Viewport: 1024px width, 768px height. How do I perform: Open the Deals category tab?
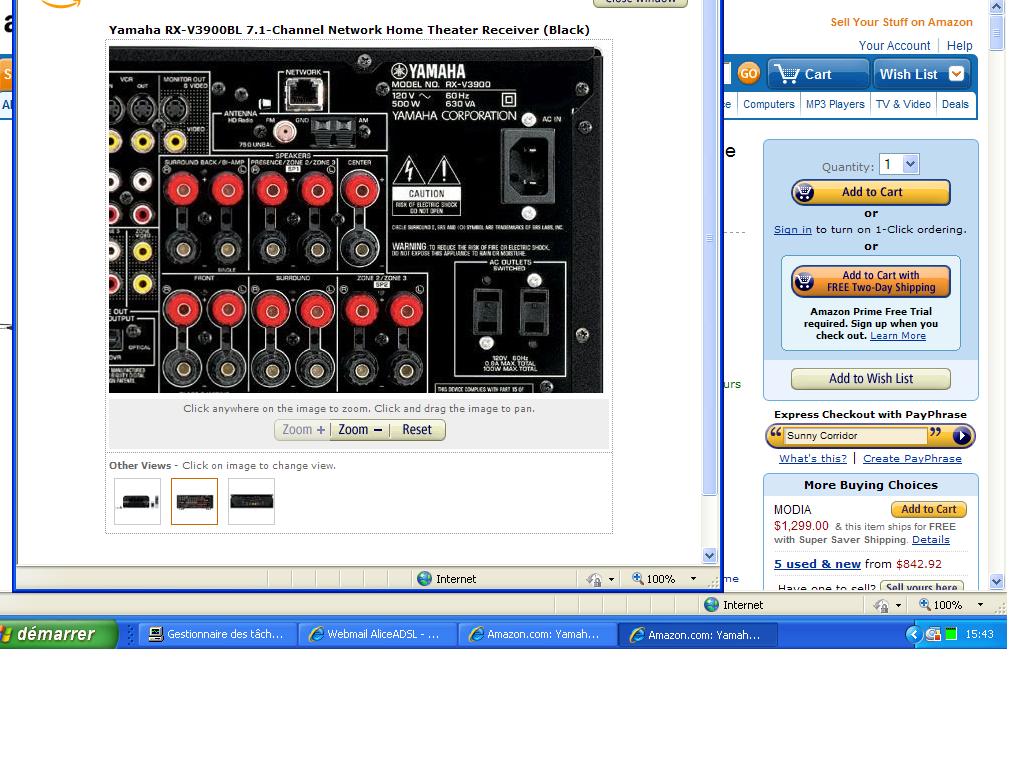pos(955,104)
